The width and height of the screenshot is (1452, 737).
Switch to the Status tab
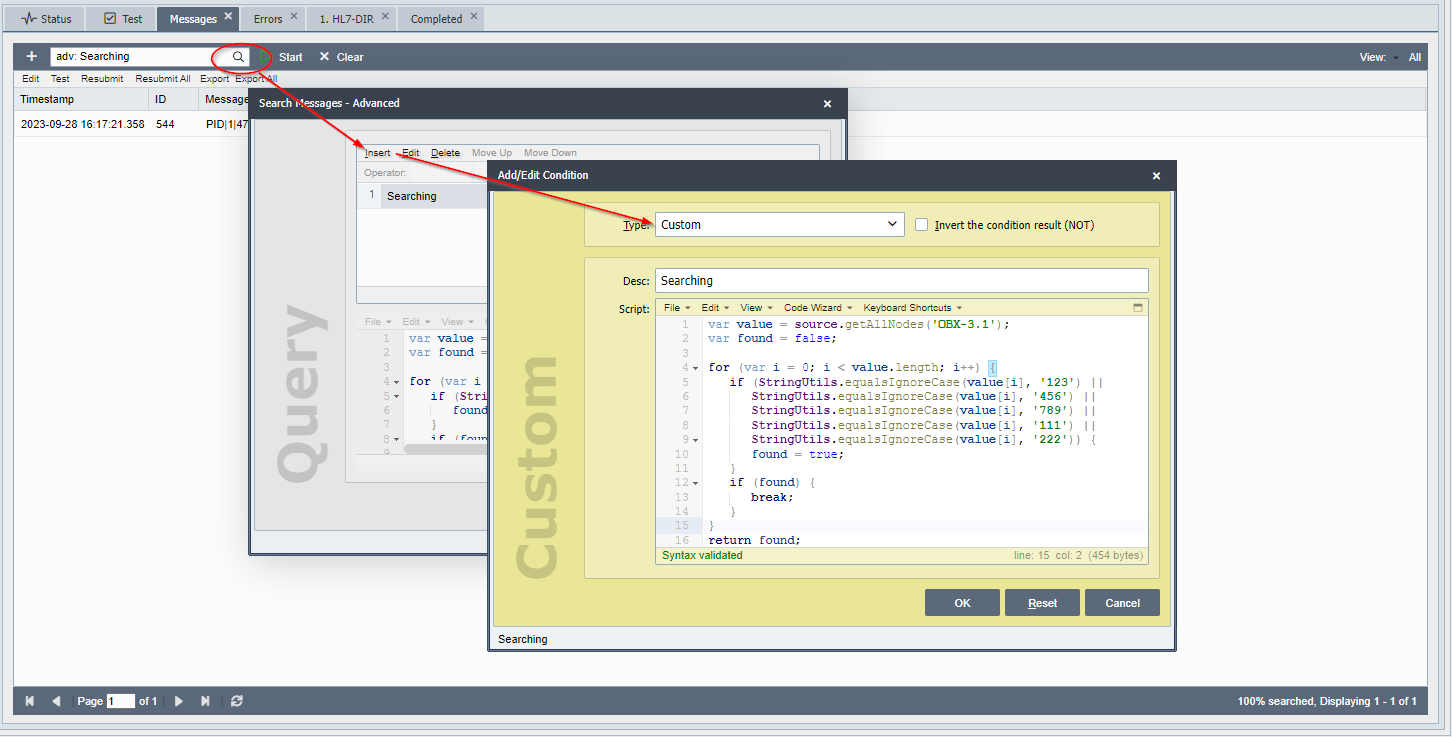[46, 19]
